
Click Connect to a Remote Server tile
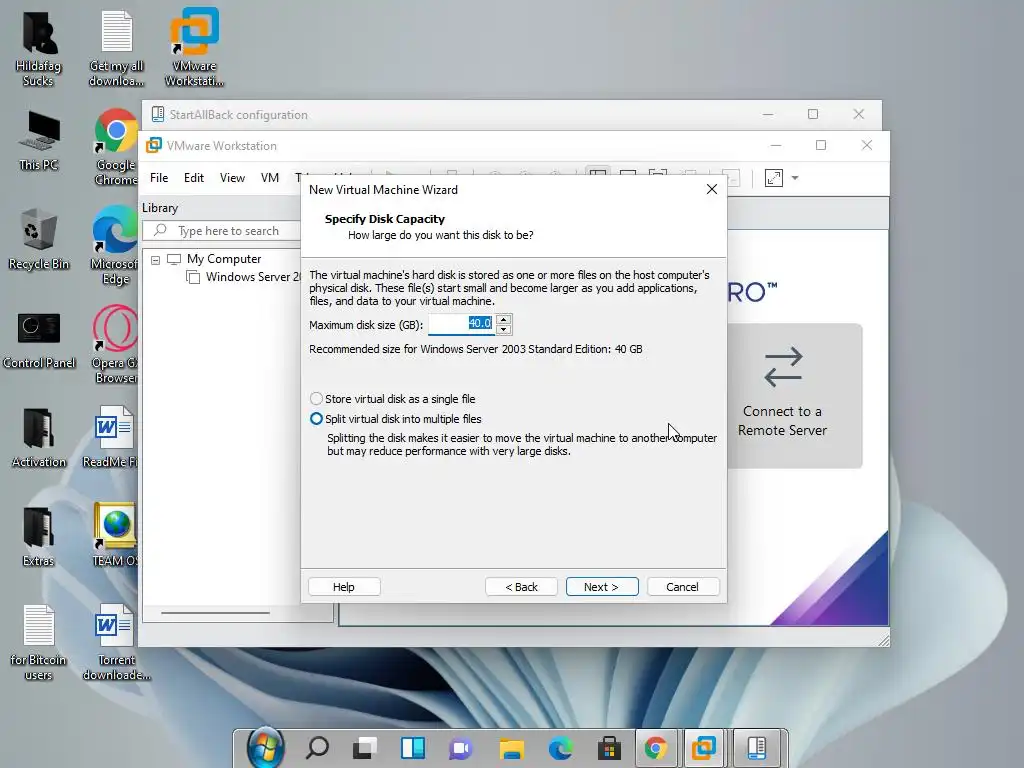(x=793, y=395)
